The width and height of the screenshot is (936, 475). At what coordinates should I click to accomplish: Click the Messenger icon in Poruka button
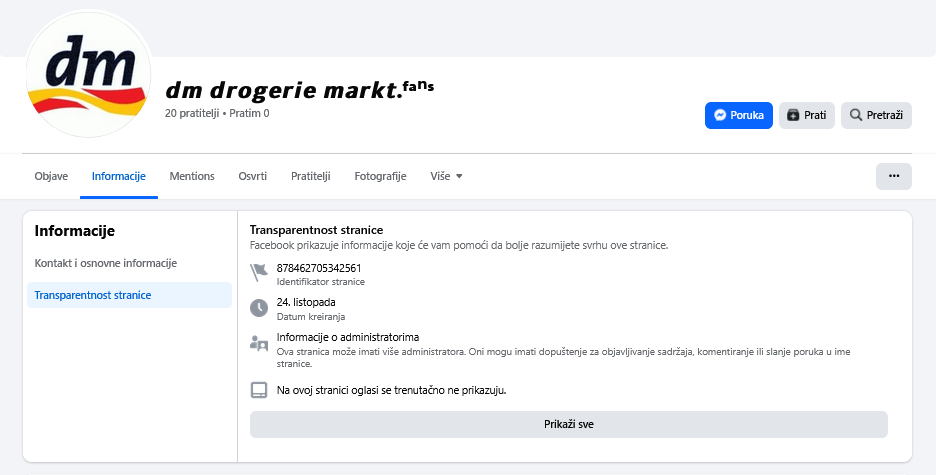[721, 115]
